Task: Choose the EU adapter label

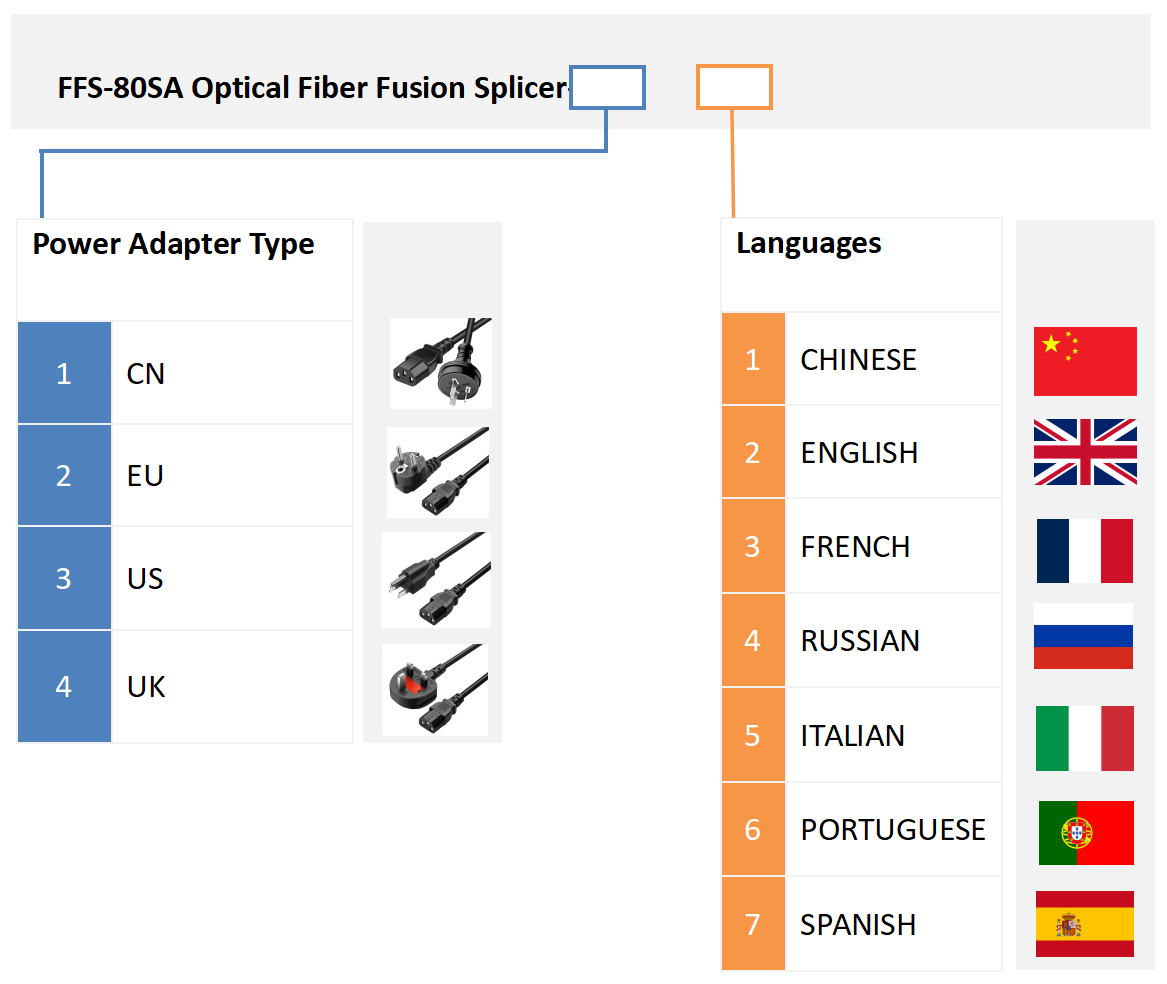Action: [x=145, y=476]
